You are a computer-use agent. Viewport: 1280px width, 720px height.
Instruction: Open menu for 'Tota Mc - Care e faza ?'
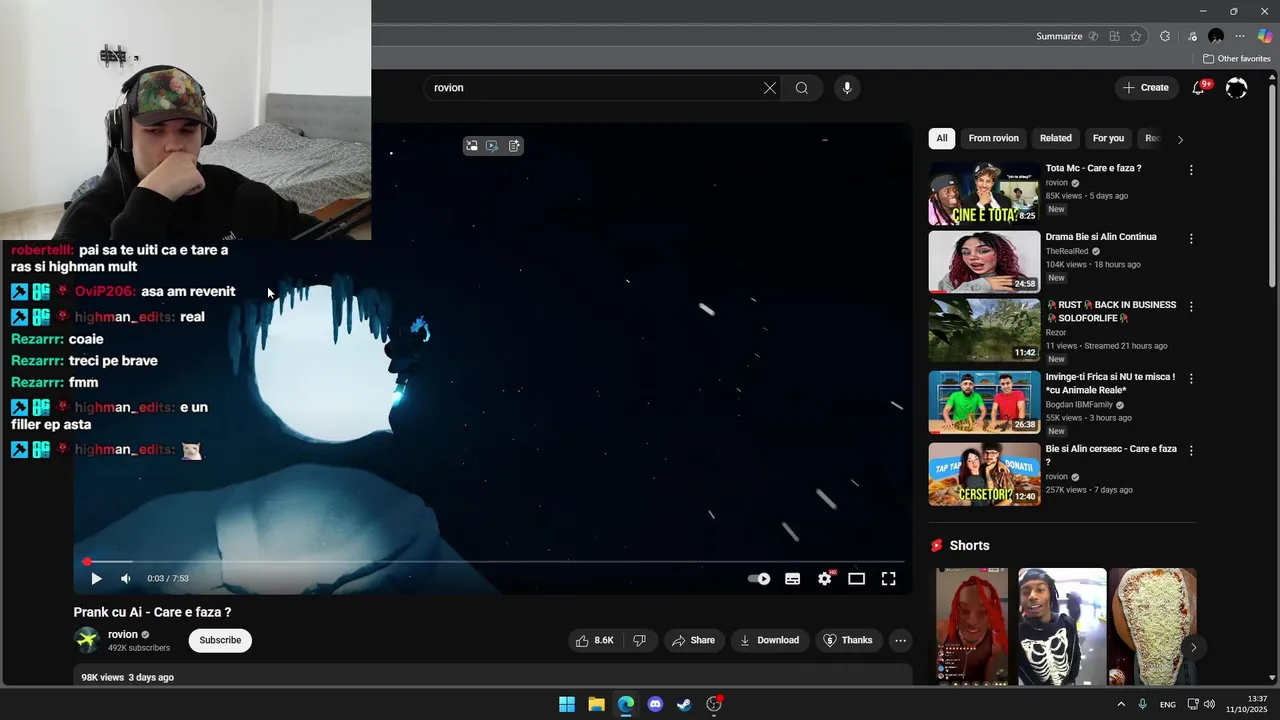click(x=1191, y=170)
